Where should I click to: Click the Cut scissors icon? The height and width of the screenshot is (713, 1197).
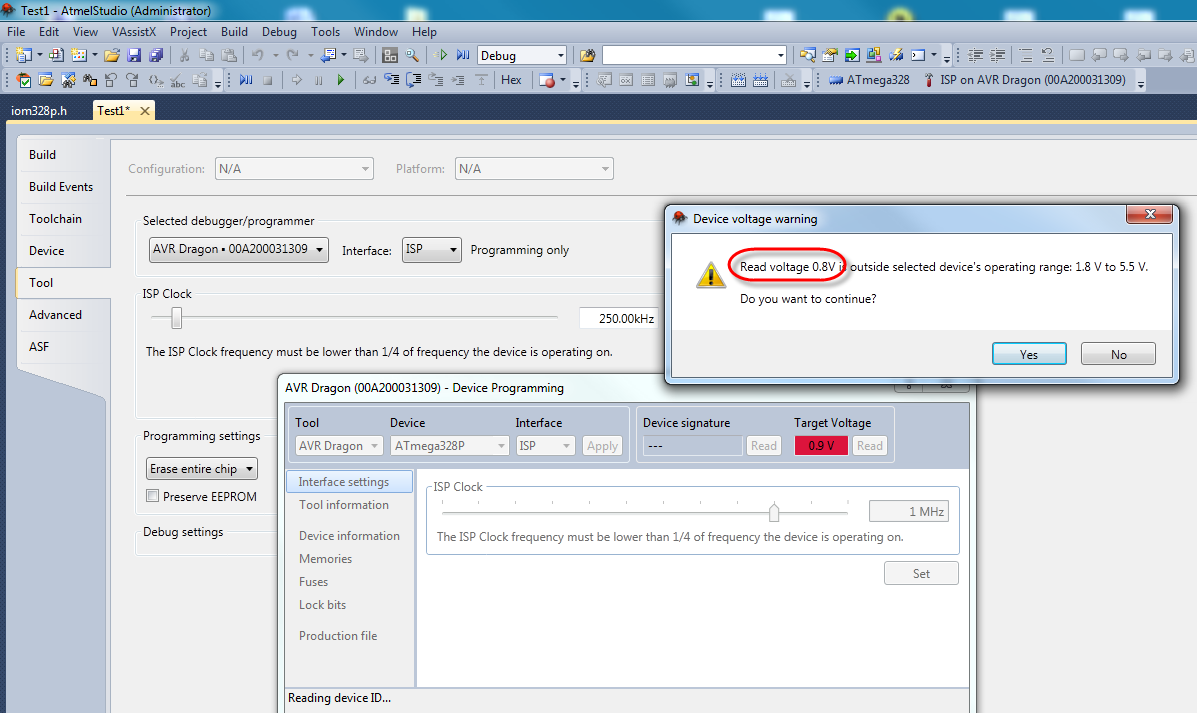(x=184, y=55)
